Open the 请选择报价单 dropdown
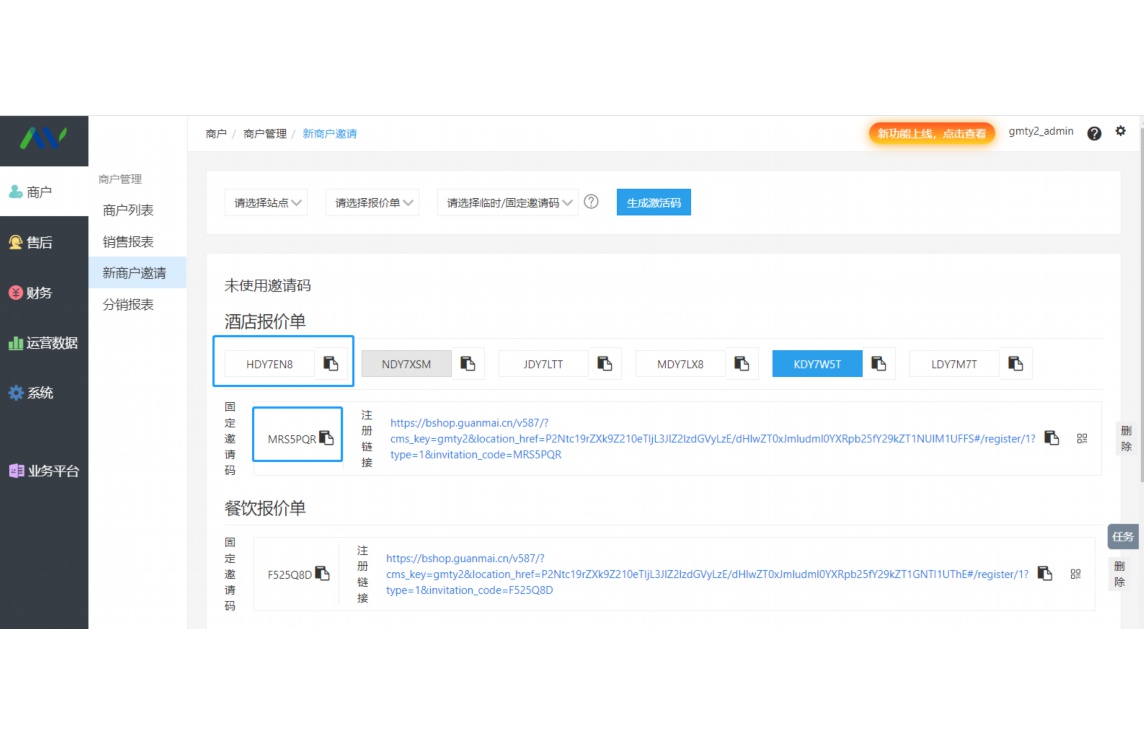Viewport: 1144px width, 744px height. coord(372,201)
